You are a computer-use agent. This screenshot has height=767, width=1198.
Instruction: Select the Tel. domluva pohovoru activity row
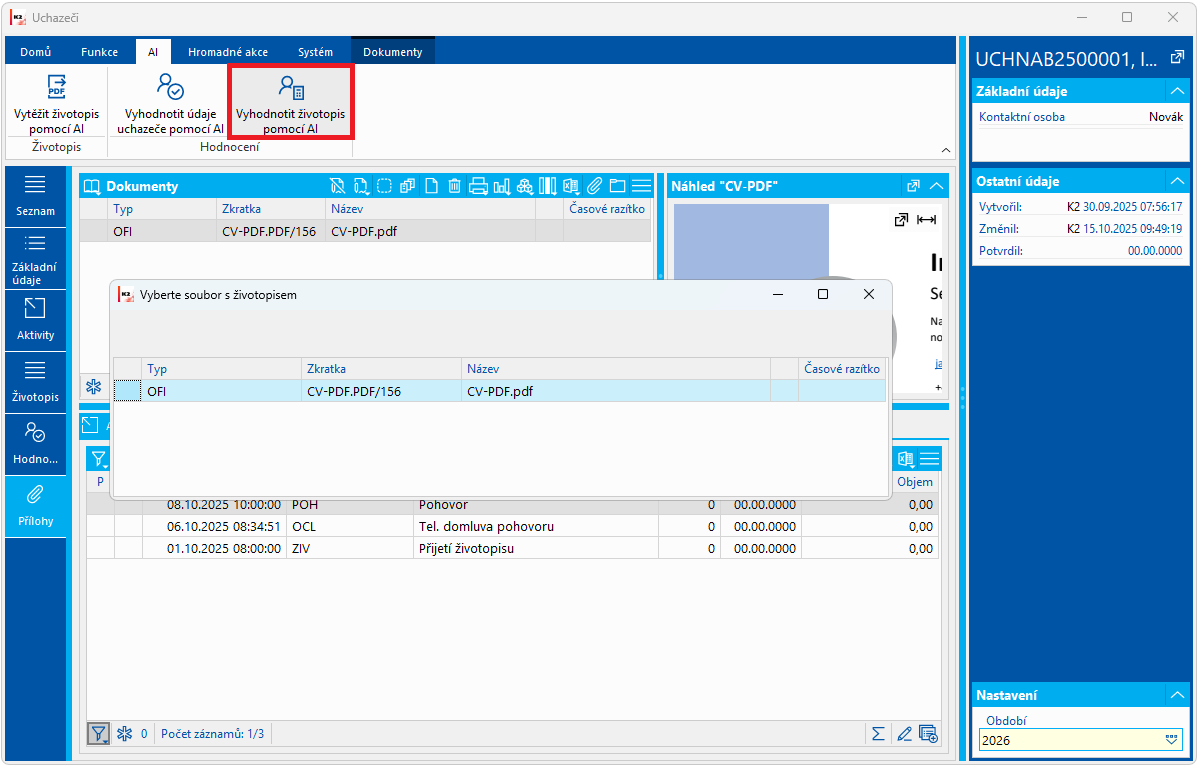[x=513, y=526]
